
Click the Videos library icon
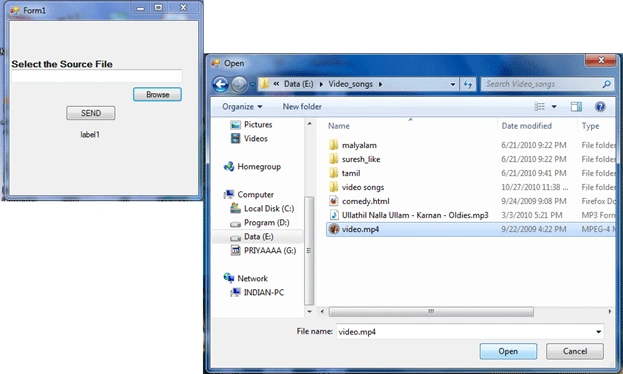pos(236,138)
